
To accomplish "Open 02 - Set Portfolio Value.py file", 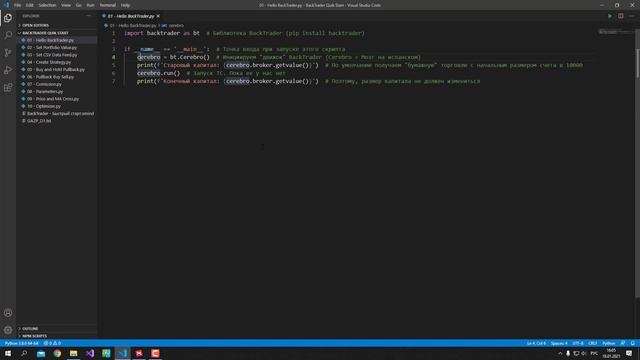I will [52, 47].
